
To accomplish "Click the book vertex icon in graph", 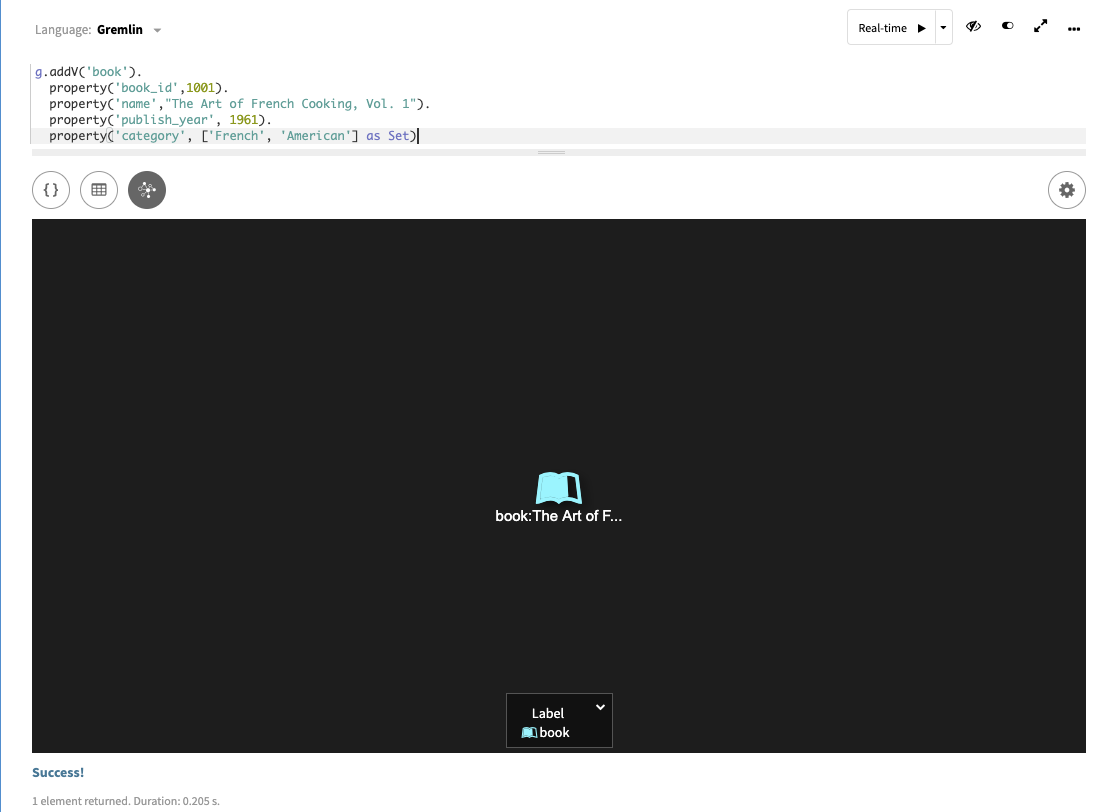I will (559, 488).
